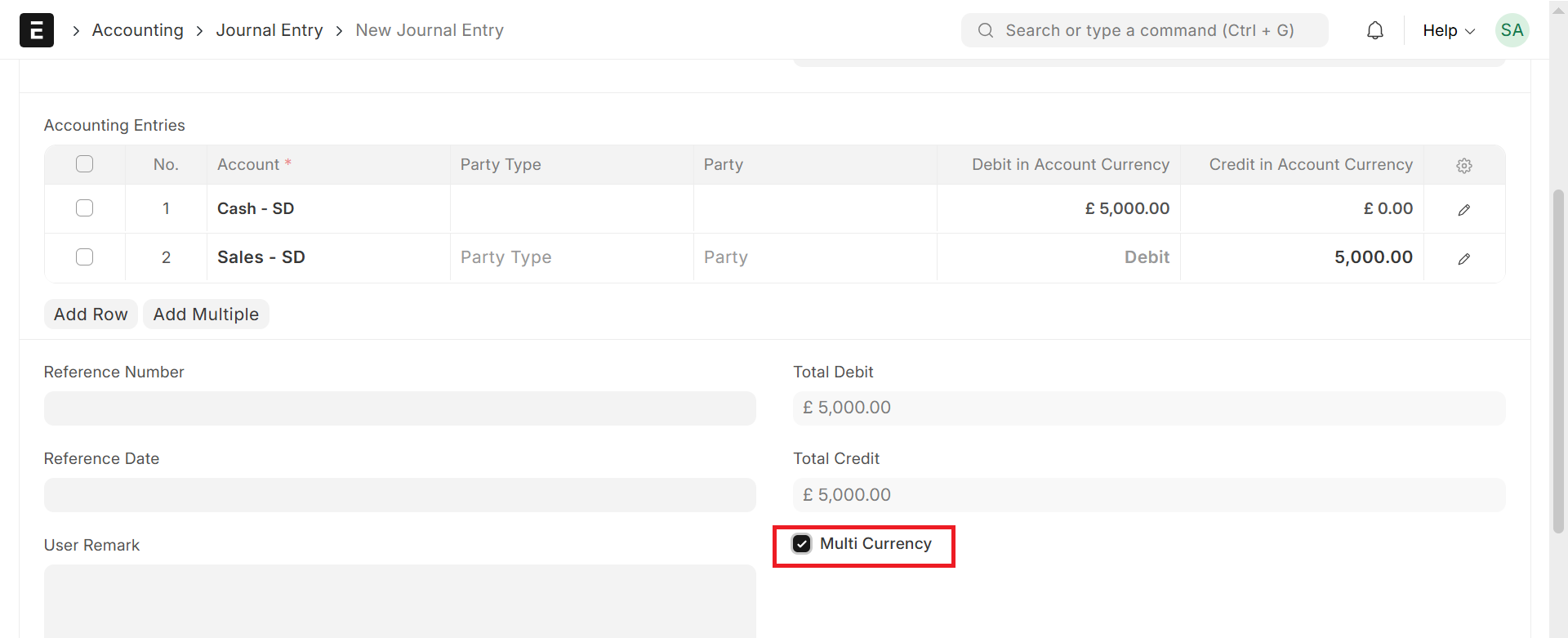Open Party selector in Sales row
The image size is (1568, 638).
pyautogui.click(x=814, y=257)
